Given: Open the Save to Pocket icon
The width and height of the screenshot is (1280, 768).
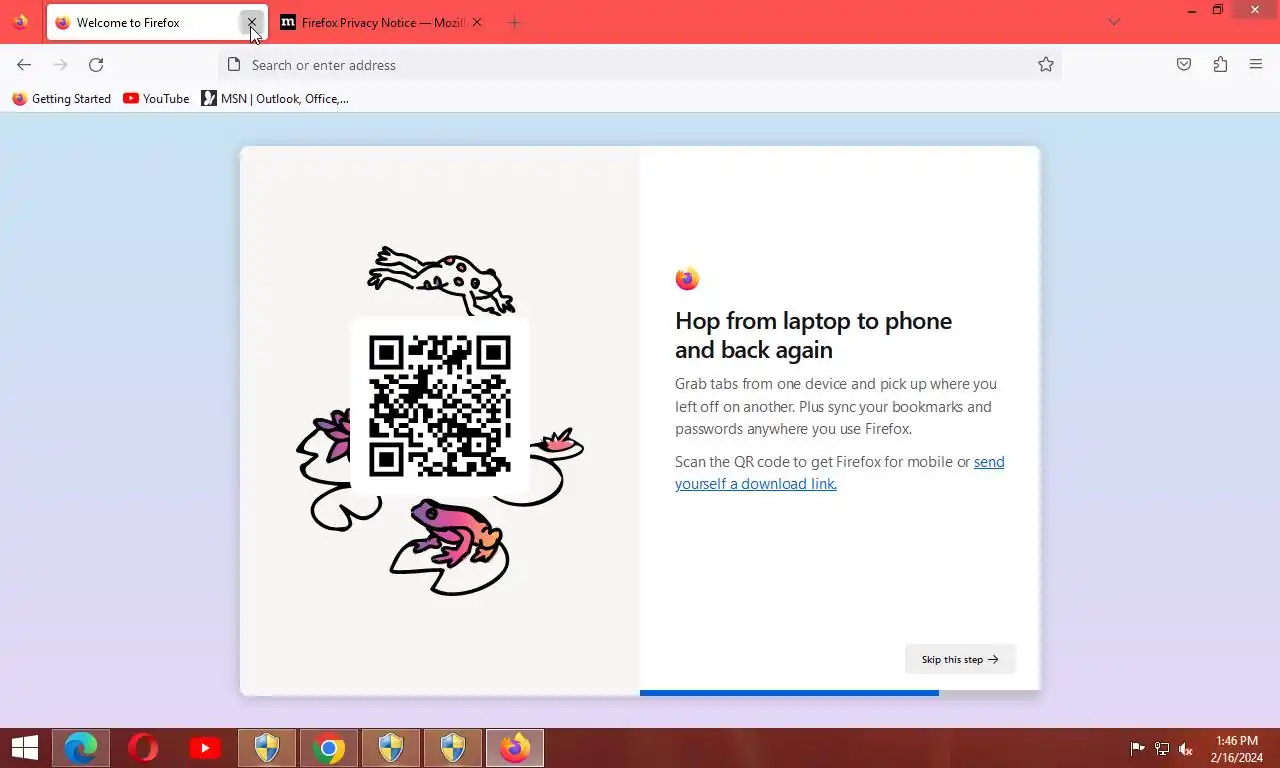Looking at the screenshot, I should click(1184, 65).
